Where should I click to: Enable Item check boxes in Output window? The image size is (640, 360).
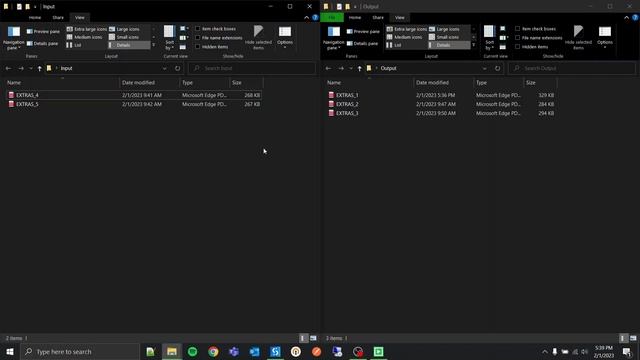(x=535, y=29)
